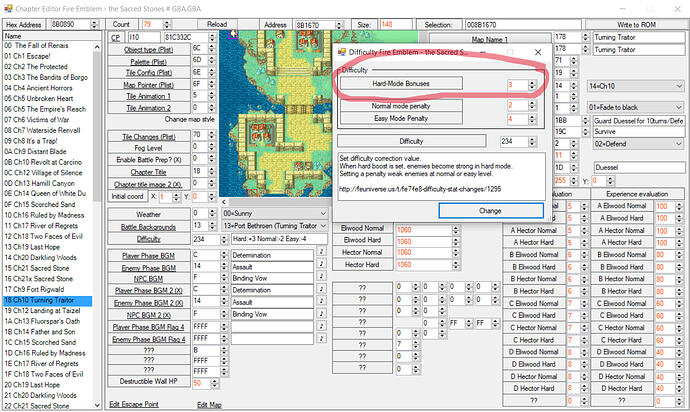
Task: Click the Selection field 008B1670
Action: pyautogui.click(x=523, y=25)
